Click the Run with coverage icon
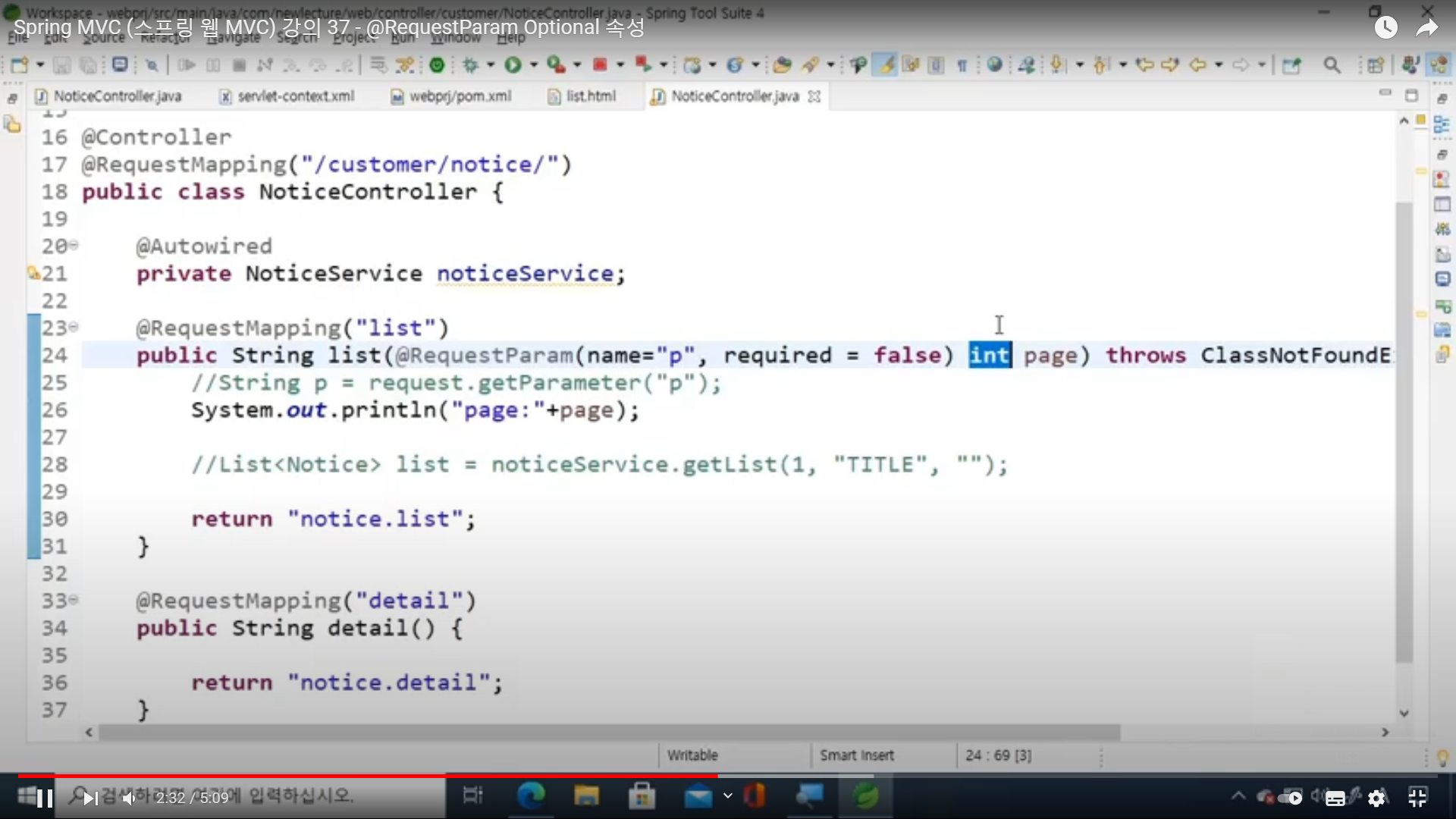The image size is (1456, 819). coord(556,65)
